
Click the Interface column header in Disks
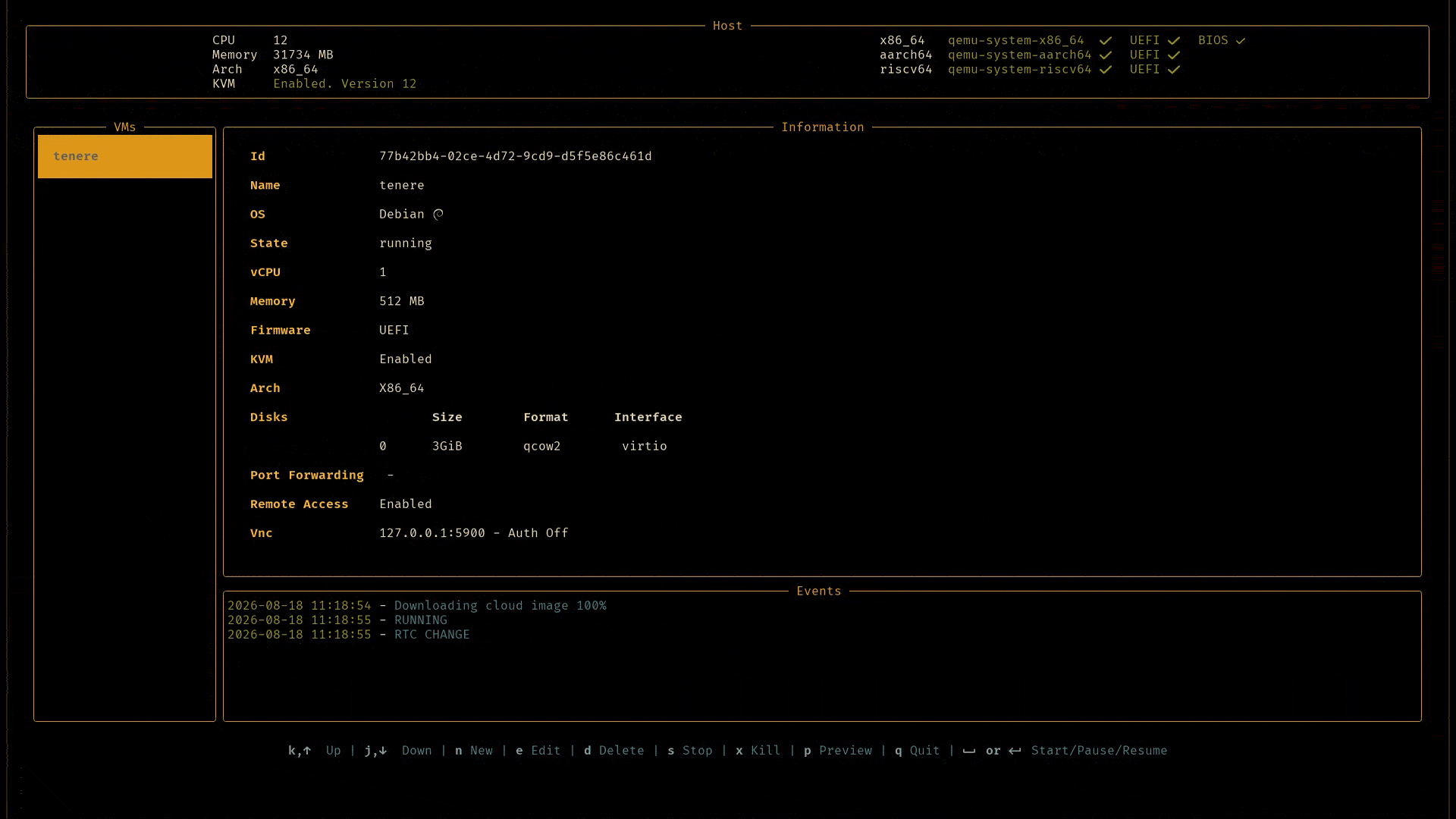(648, 417)
